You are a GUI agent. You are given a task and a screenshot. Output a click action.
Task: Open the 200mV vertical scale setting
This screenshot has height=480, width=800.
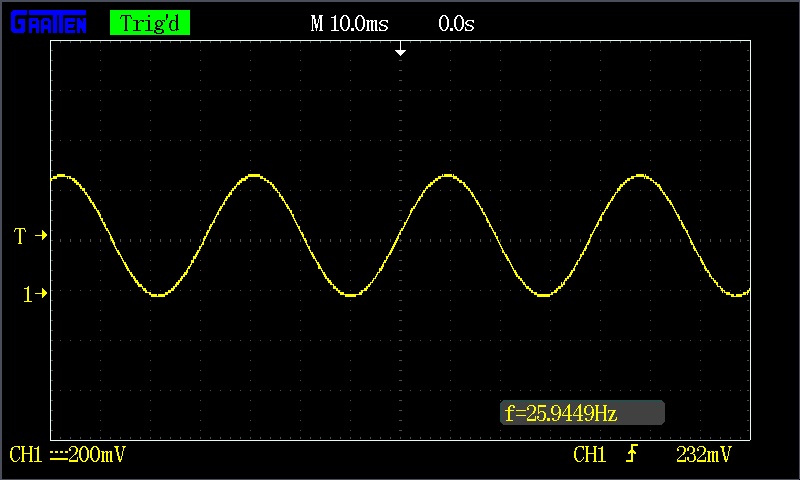coord(97,455)
